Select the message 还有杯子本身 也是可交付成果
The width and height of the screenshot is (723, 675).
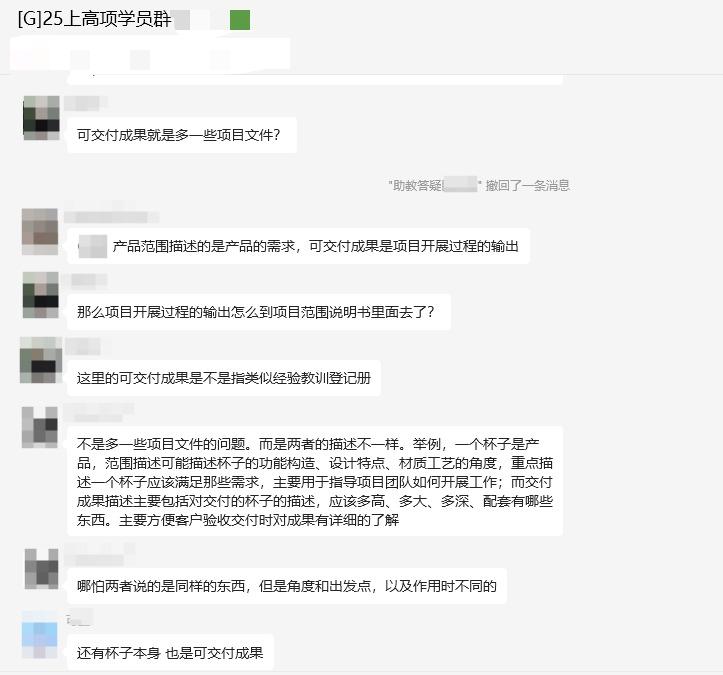170,653
